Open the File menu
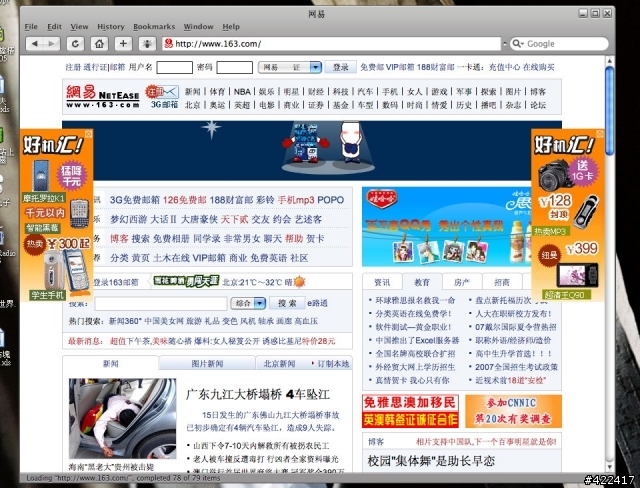 click(x=31, y=27)
